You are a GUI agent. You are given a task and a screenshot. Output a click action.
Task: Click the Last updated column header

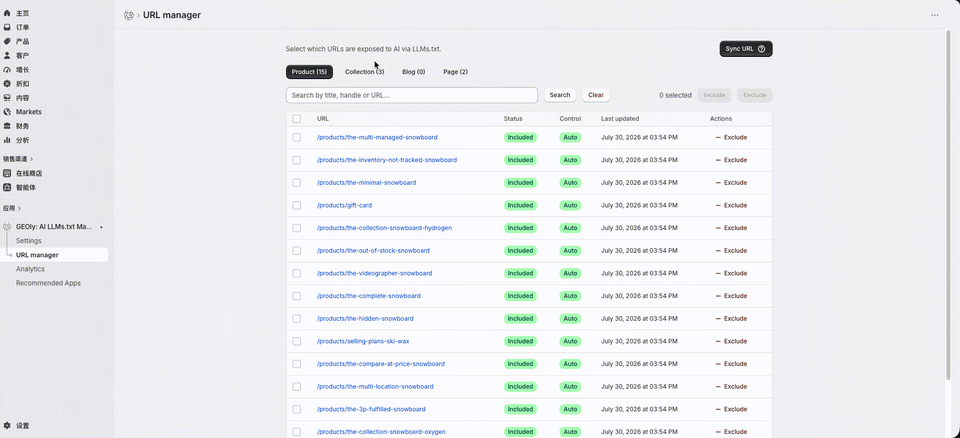click(620, 119)
